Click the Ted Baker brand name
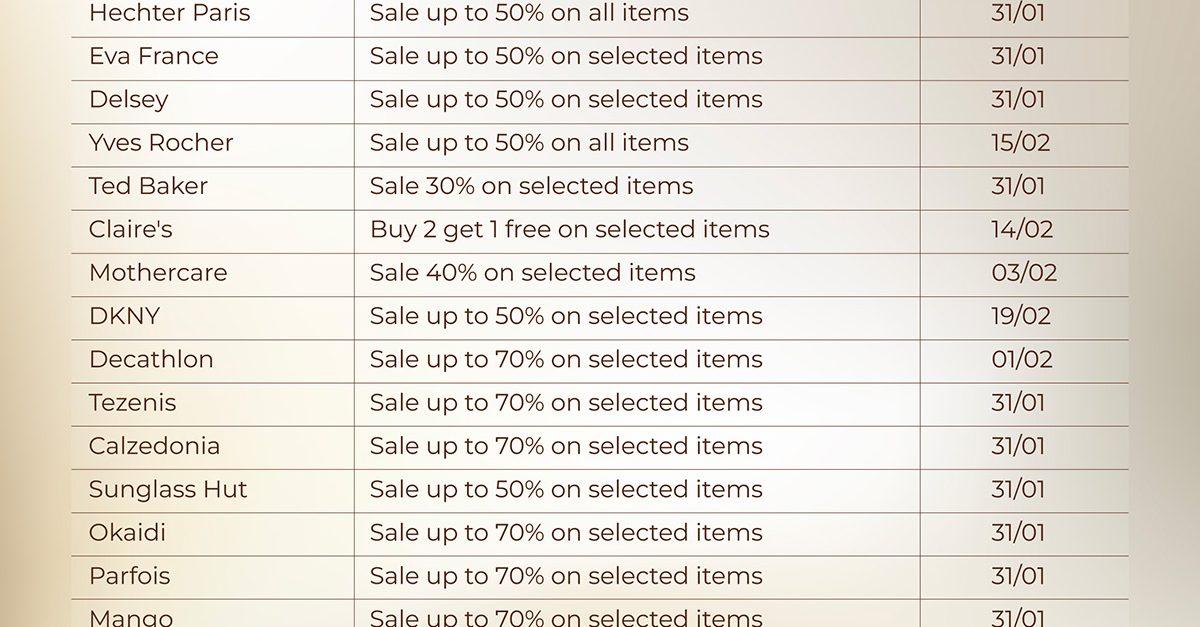This screenshot has height=627, width=1200. tap(148, 186)
